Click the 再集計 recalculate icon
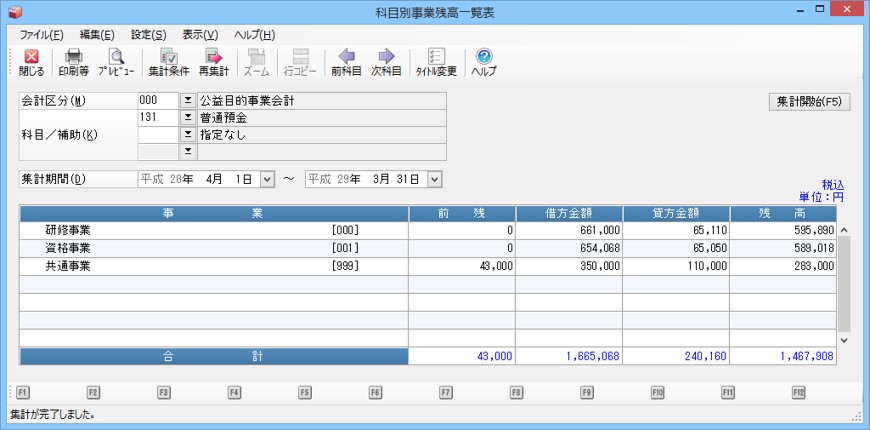This screenshot has height=430, width=870. (x=213, y=62)
